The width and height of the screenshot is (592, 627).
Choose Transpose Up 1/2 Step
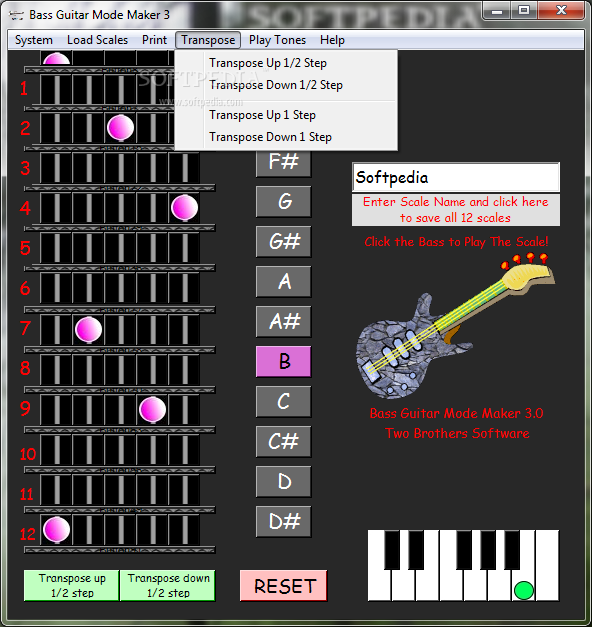(x=286, y=63)
